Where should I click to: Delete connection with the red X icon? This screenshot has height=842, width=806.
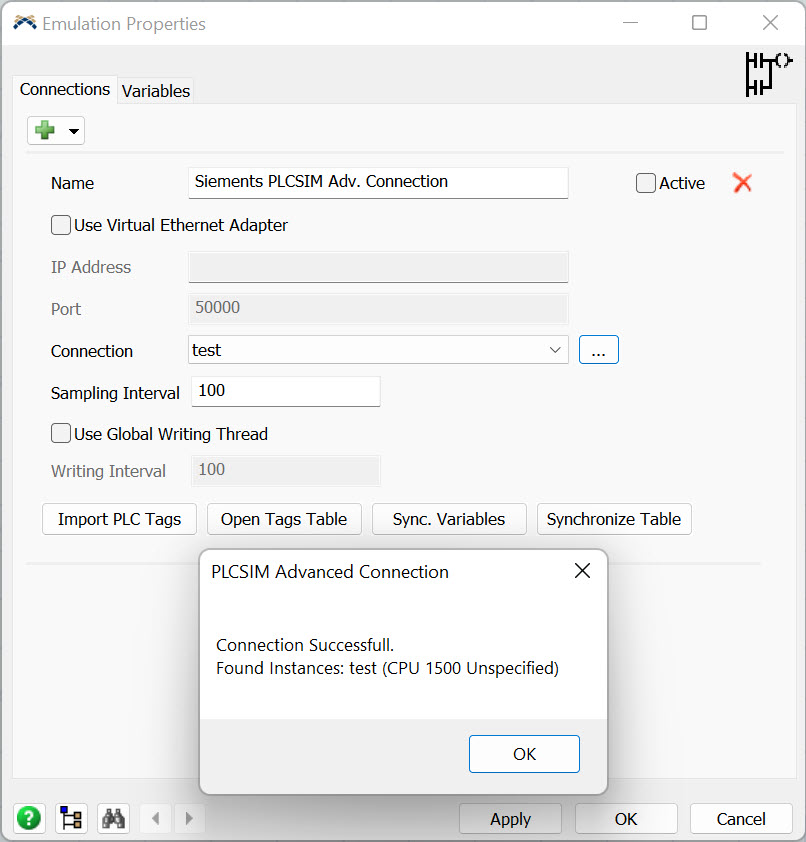742,183
